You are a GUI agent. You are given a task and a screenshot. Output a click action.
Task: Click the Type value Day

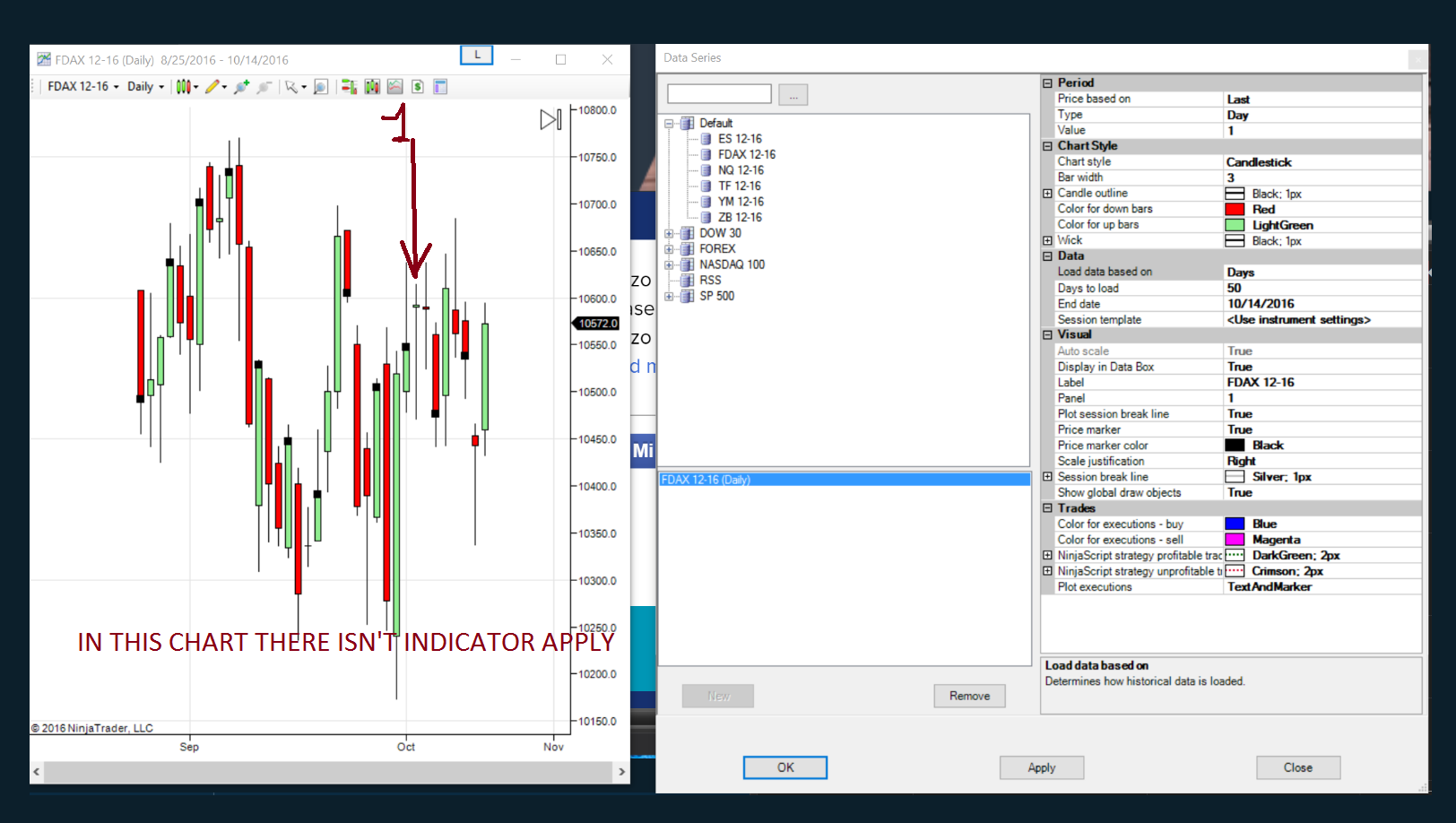(1322, 115)
